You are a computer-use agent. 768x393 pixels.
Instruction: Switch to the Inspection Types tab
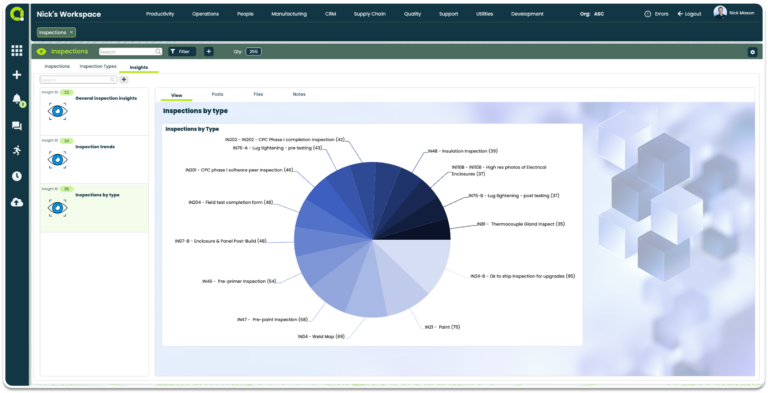tap(98, 66)
